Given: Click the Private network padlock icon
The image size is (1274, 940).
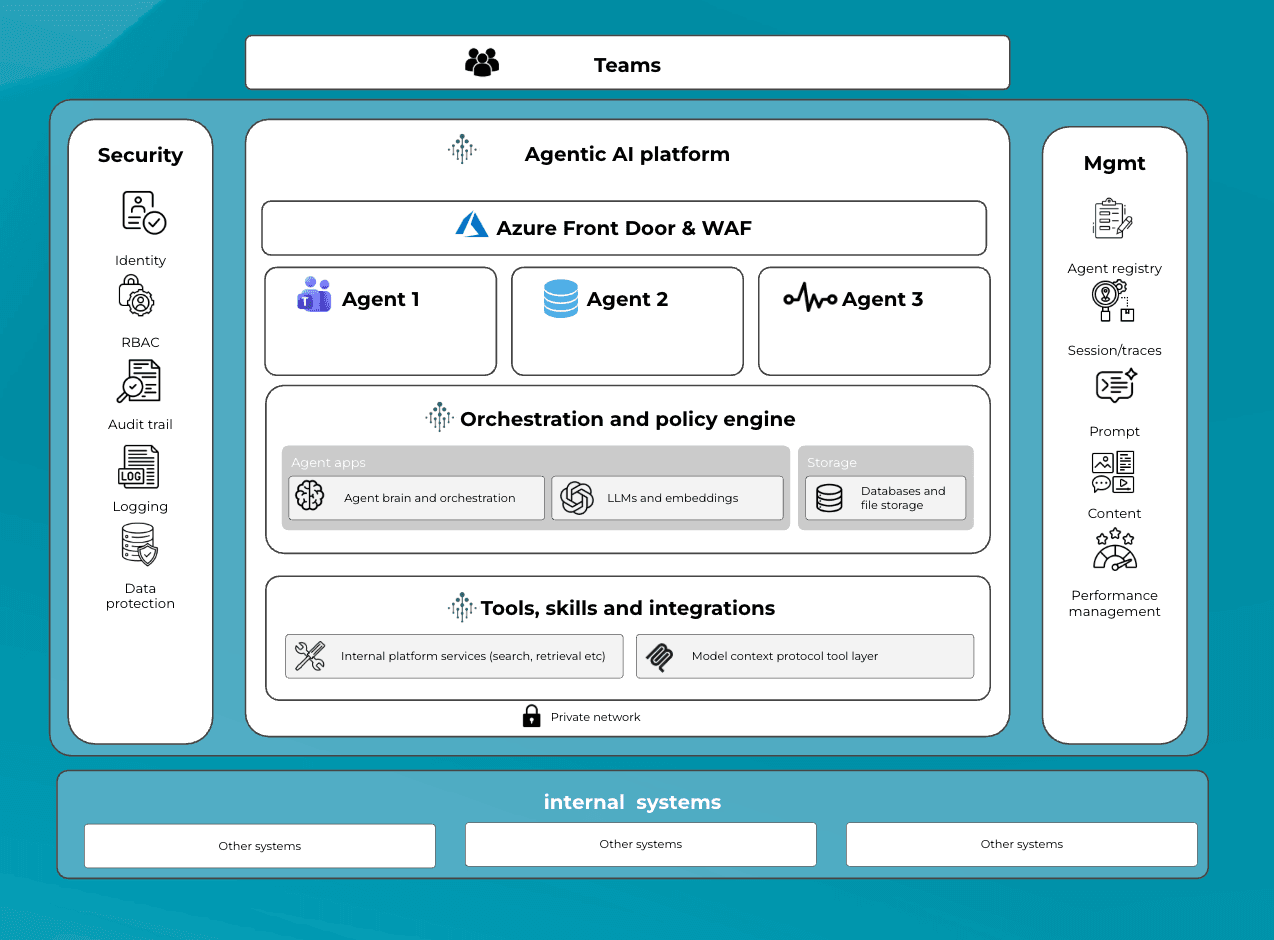Looking at the screenshot, I should coord(531,715).
